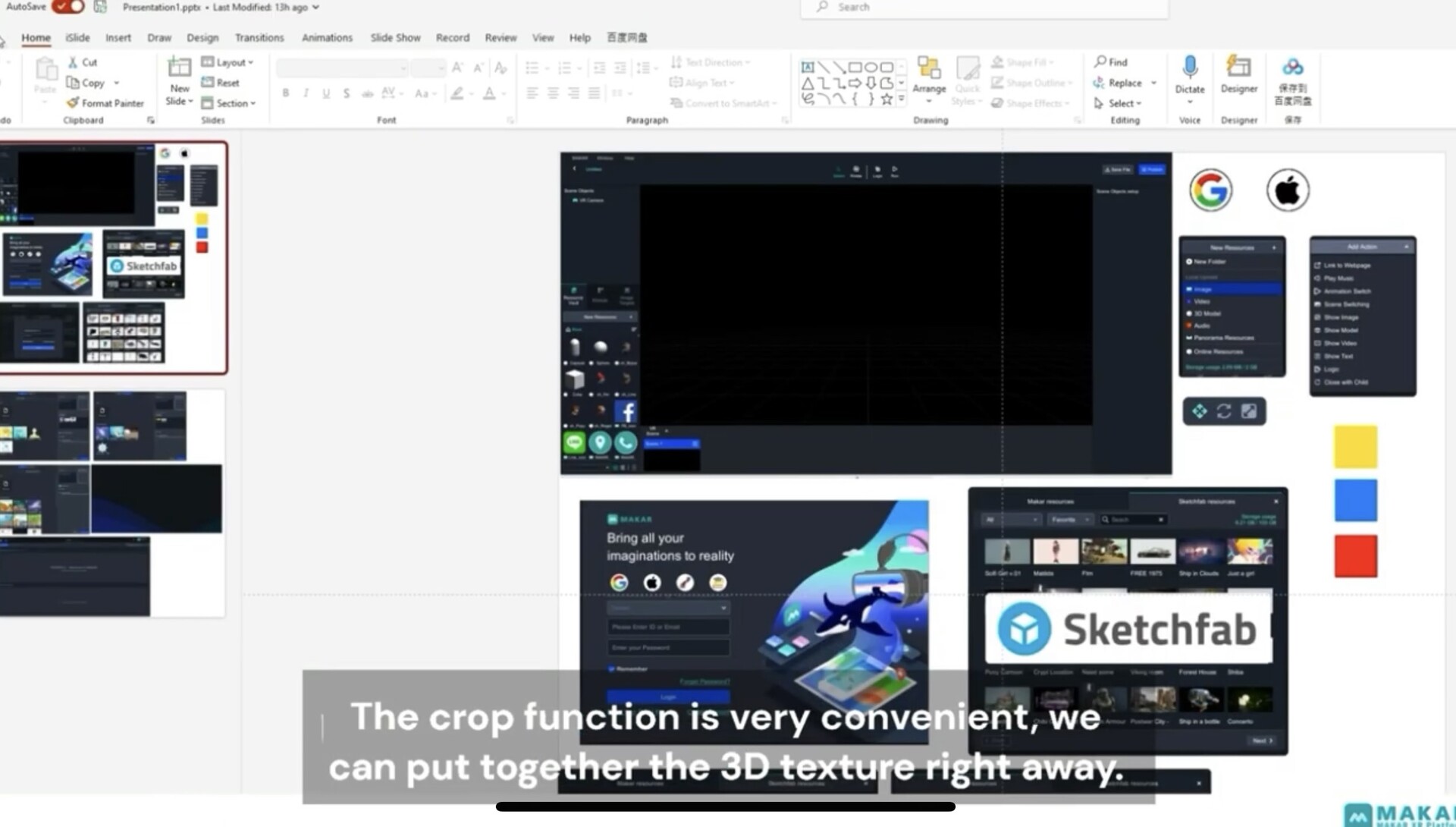Viewport: 1456px width, 827px height.
Task: Open the Slide Show menu tab
Action: [395, 37]
